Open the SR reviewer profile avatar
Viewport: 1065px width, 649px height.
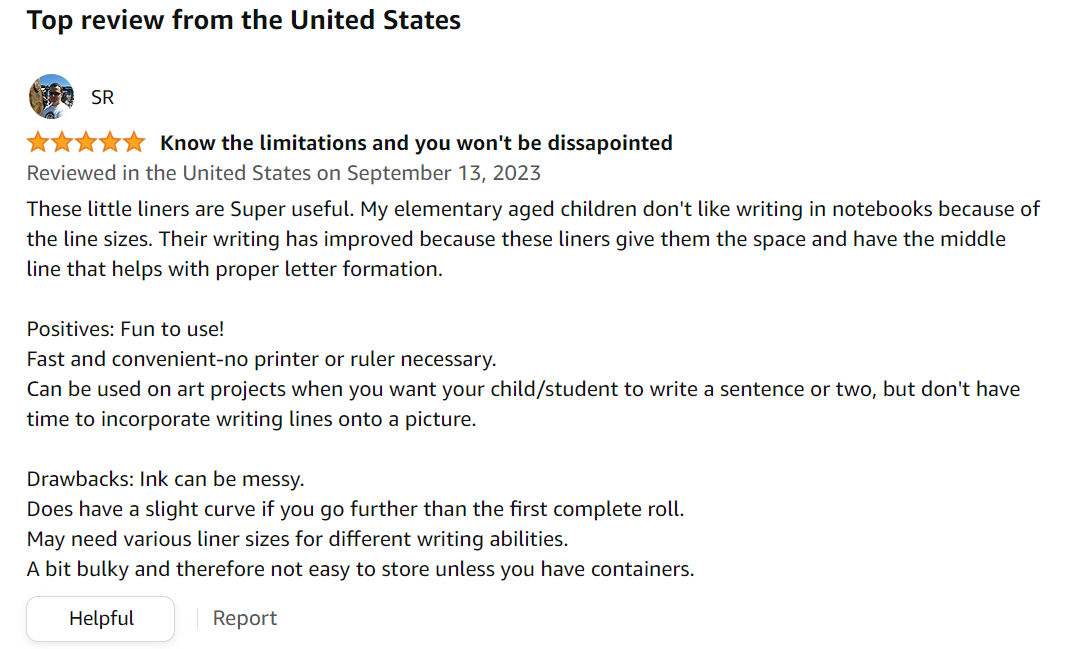[50, 97]
